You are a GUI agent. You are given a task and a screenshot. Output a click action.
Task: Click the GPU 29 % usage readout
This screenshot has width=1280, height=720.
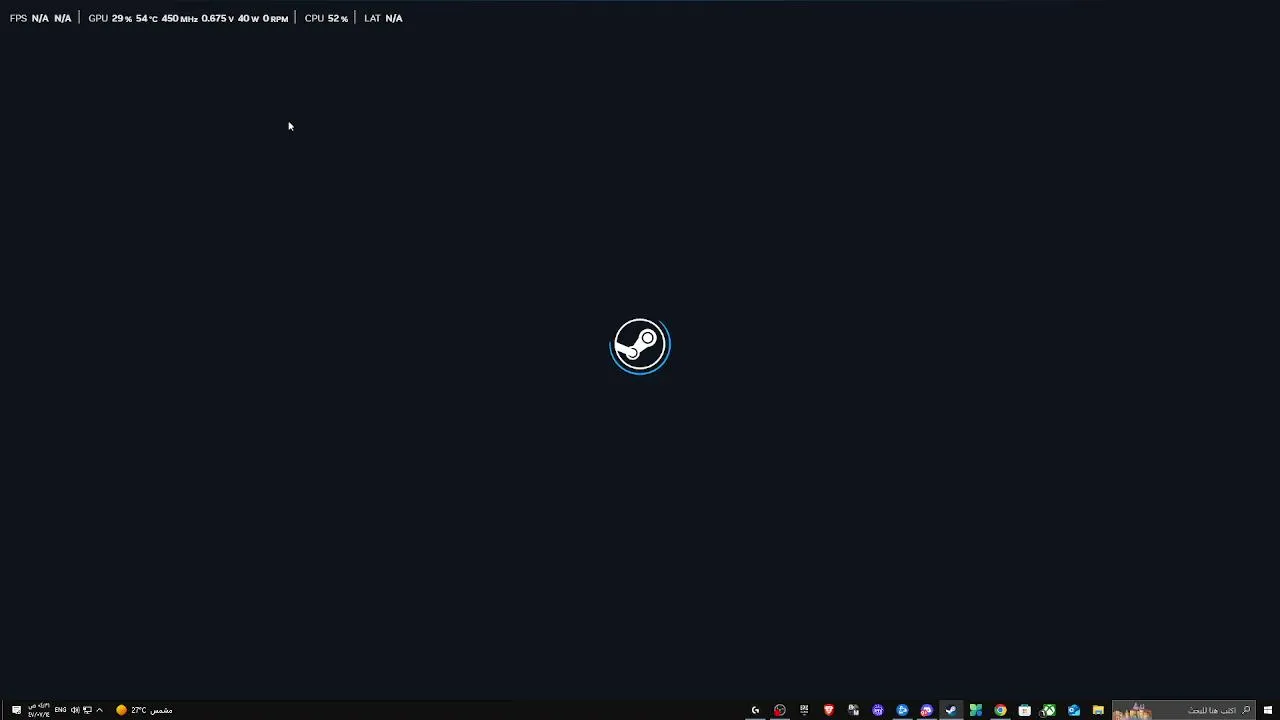click(110, 18)
